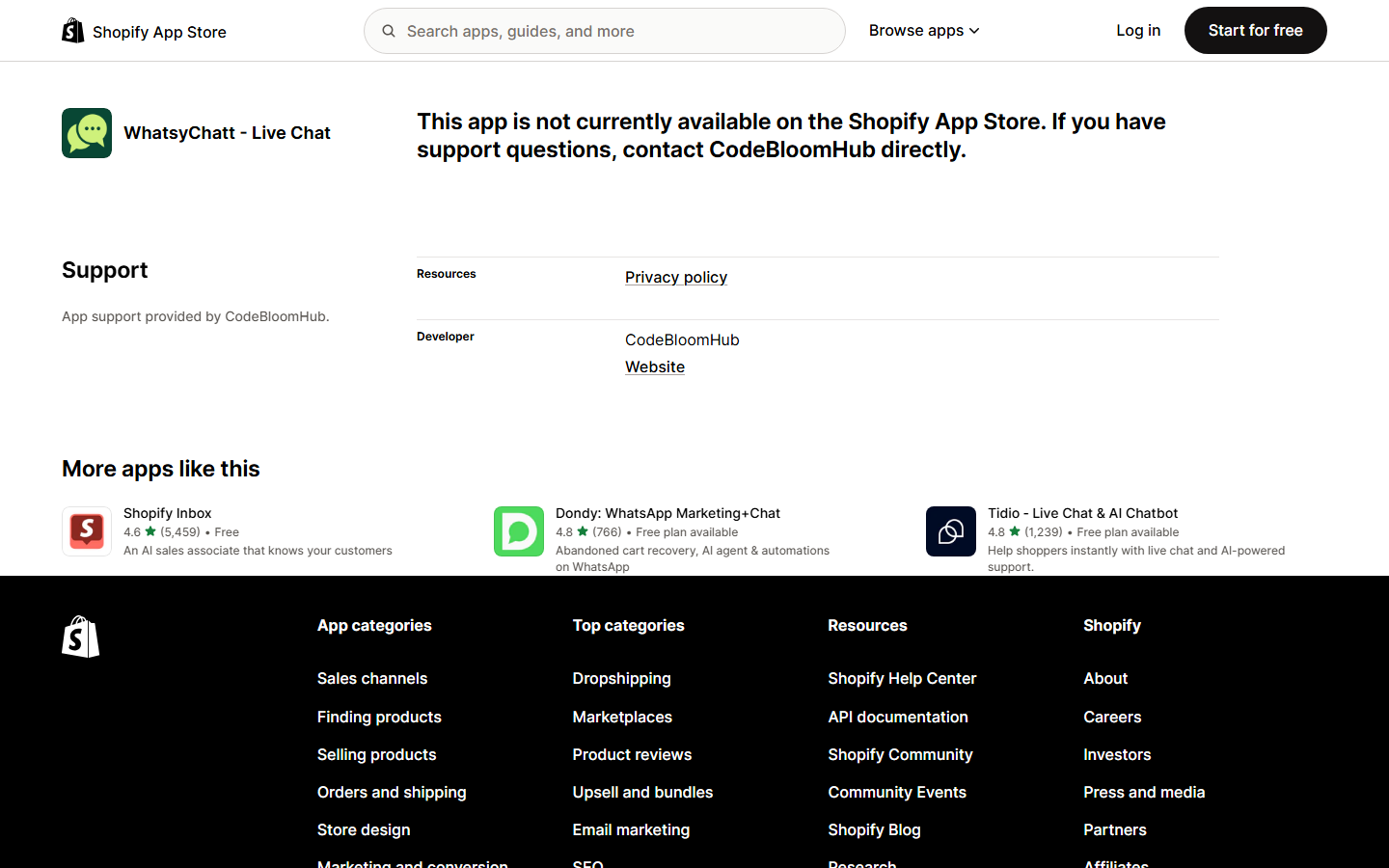This screenshot has width=1389, height=868.
Task: Open Finding products footer link
Action: pos(379,717)
